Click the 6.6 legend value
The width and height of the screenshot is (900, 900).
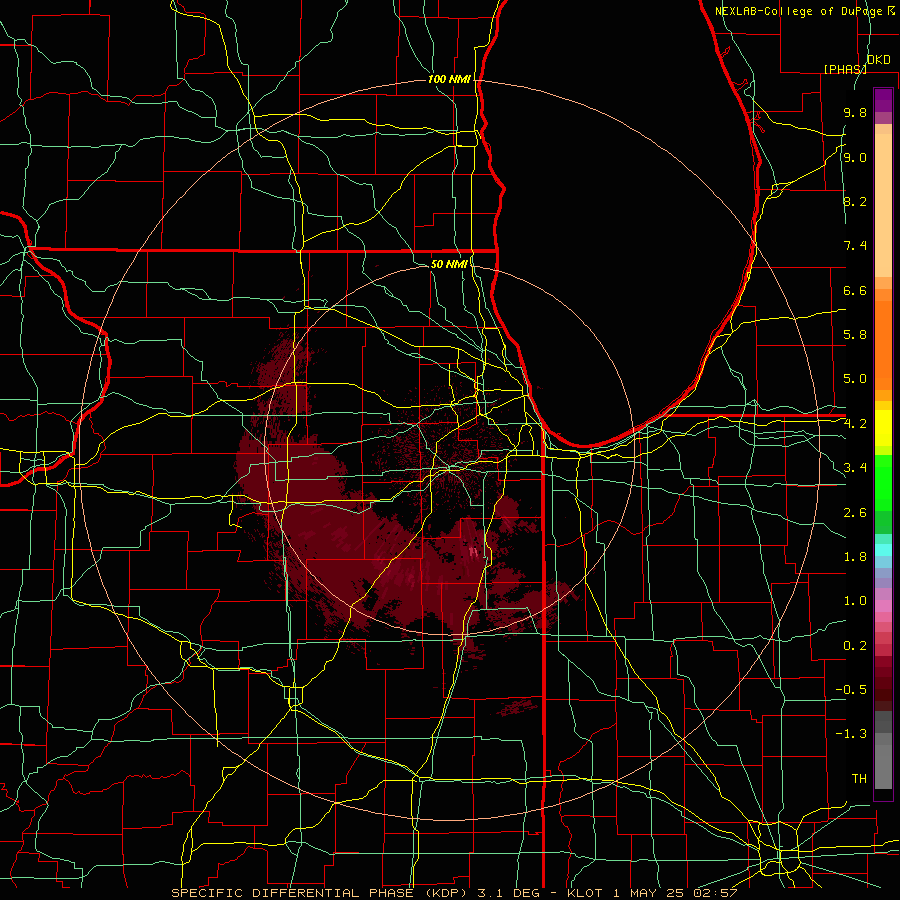855,291
